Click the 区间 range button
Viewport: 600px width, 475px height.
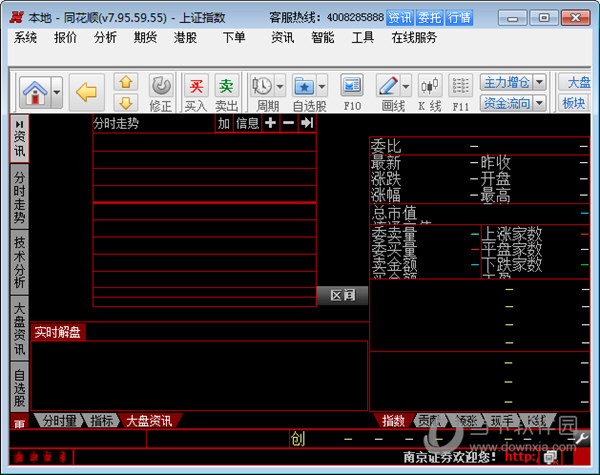click(x=343, y=295)
